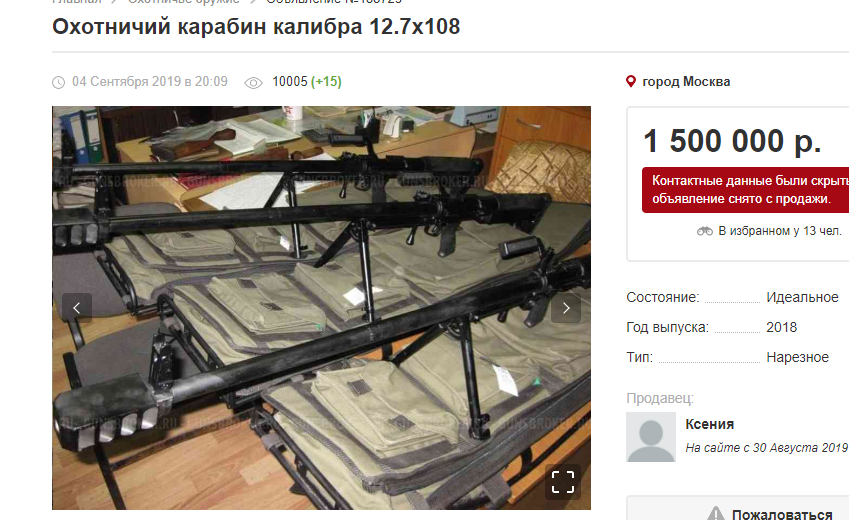This screenshot has height=520, width=849.
Task: Click the warning triangle report icon
Action: [715, 514]
